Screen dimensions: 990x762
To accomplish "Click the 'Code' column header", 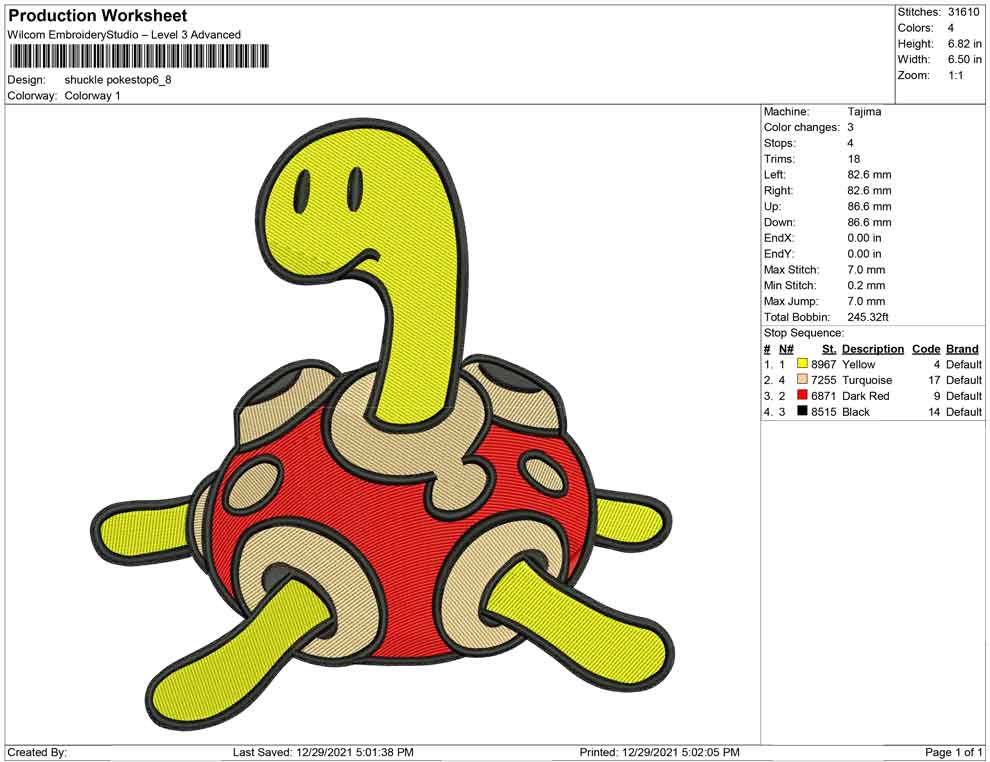I will (x=926, y=349).
